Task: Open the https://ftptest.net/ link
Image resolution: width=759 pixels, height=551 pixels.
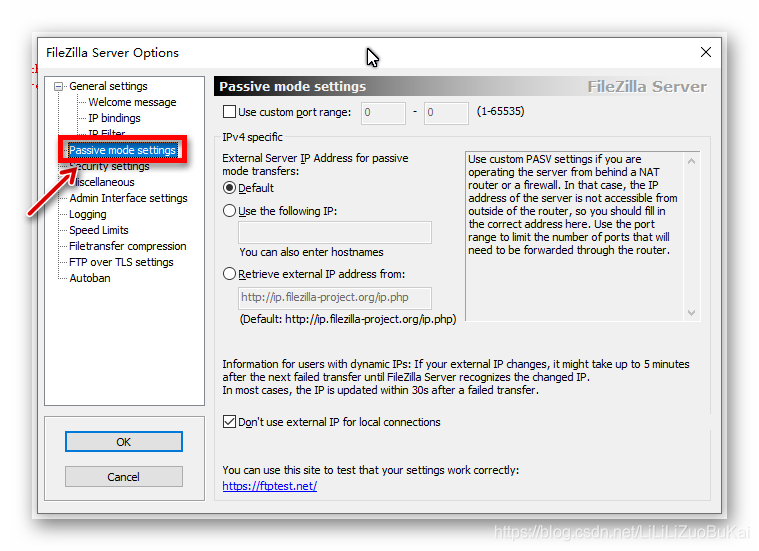Action: coord(270,486)
